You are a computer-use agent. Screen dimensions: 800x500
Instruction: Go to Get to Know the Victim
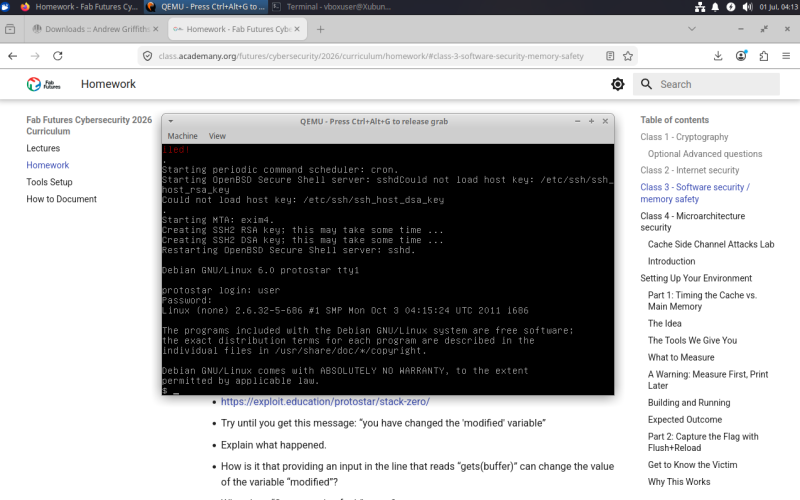tap(692, 465)
